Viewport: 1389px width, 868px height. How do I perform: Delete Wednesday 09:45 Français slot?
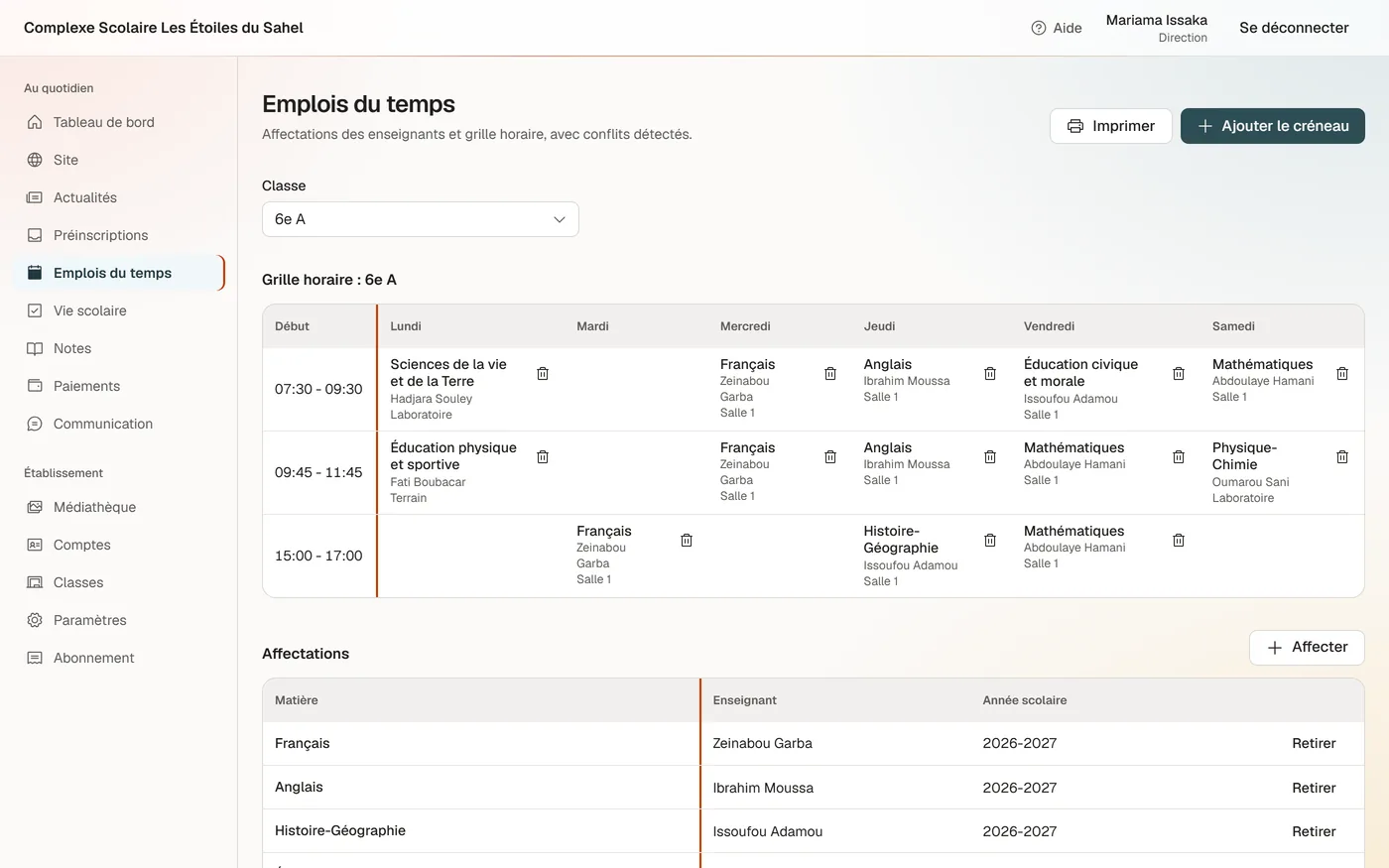[x=830, y=457]
